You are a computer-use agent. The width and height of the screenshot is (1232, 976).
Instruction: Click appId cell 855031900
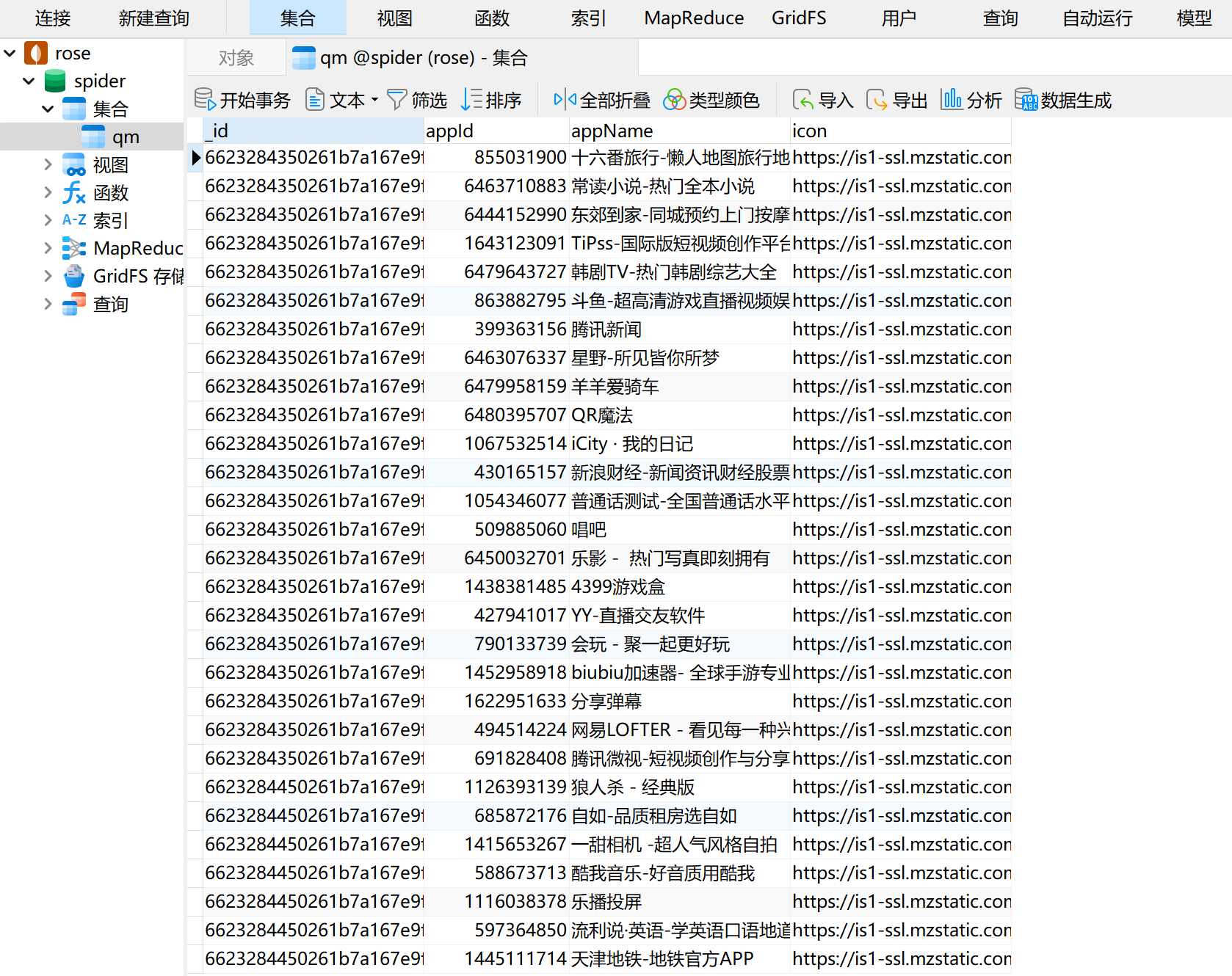tap(496, 158)
